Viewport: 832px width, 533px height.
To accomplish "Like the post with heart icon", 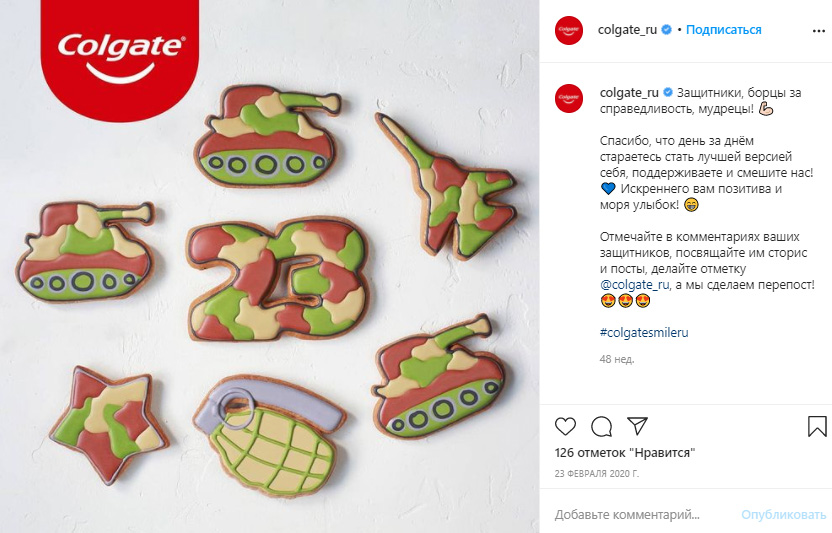I will [x=565, y=426].
